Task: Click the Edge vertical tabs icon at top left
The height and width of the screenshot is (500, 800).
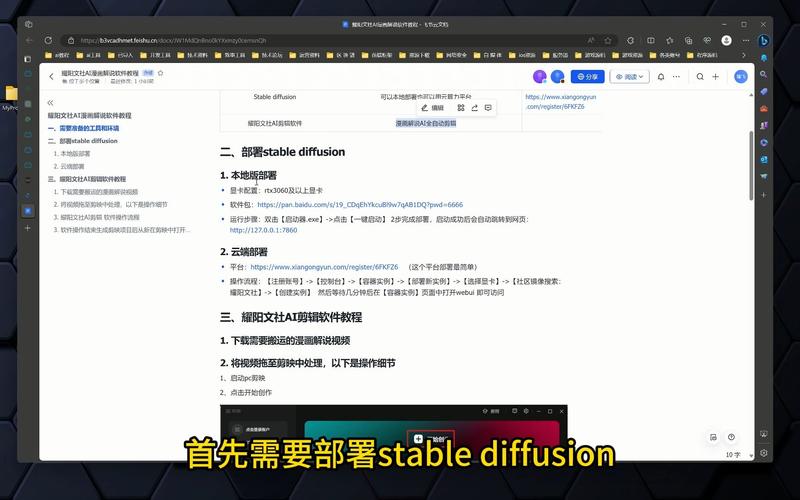Action: [x=29, y=24]
